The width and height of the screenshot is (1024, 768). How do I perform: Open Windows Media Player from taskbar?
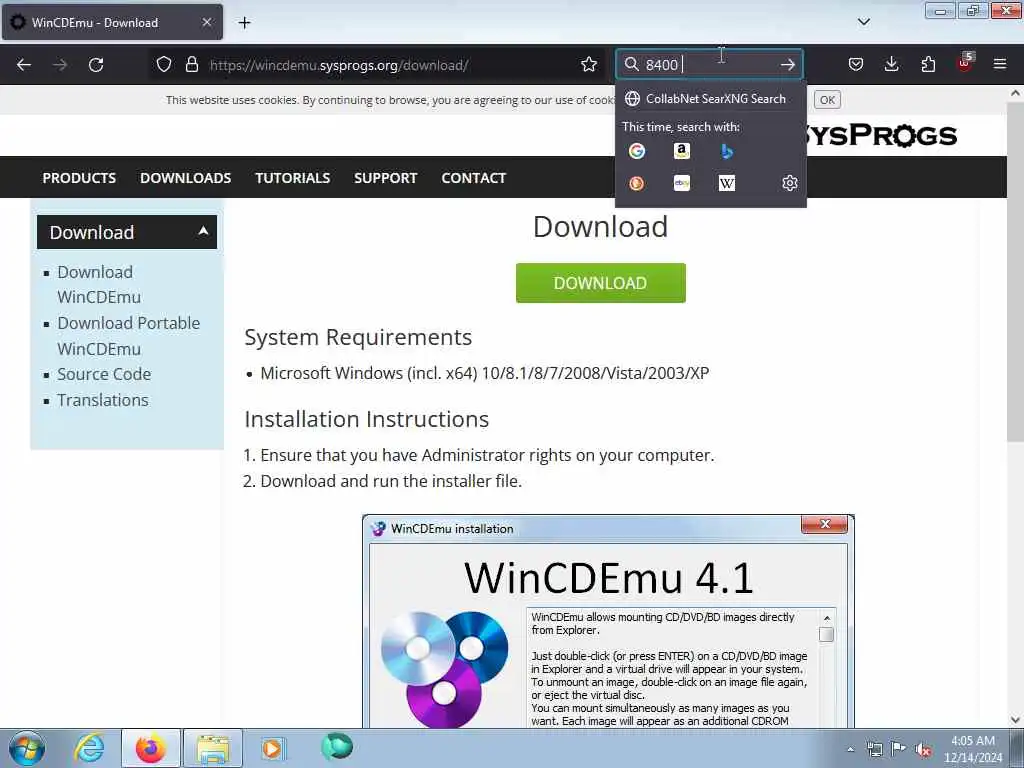pyautogui.click(x=273, y=748)
